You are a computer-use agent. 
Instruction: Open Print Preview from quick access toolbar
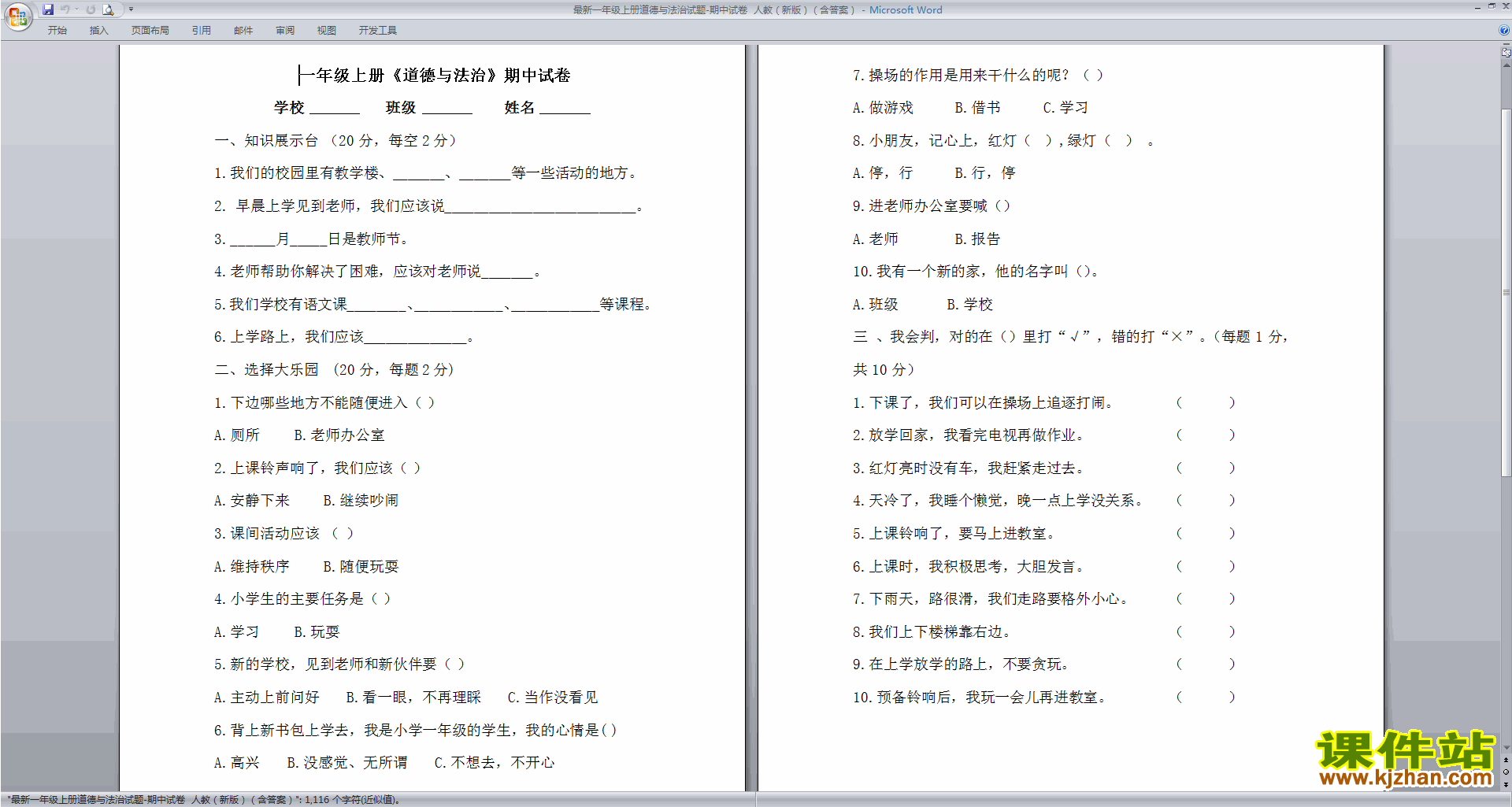pos(109,9)
